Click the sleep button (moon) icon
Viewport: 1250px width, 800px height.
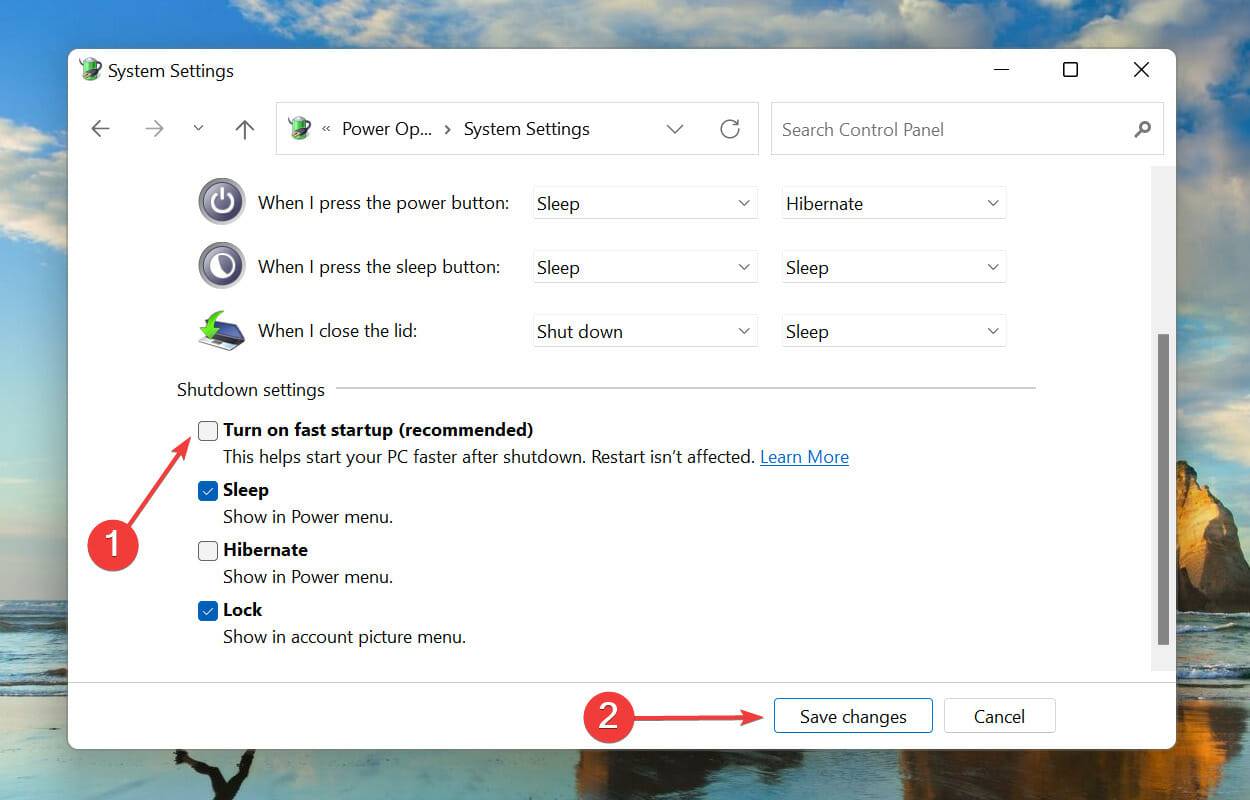tap(221, 265)
